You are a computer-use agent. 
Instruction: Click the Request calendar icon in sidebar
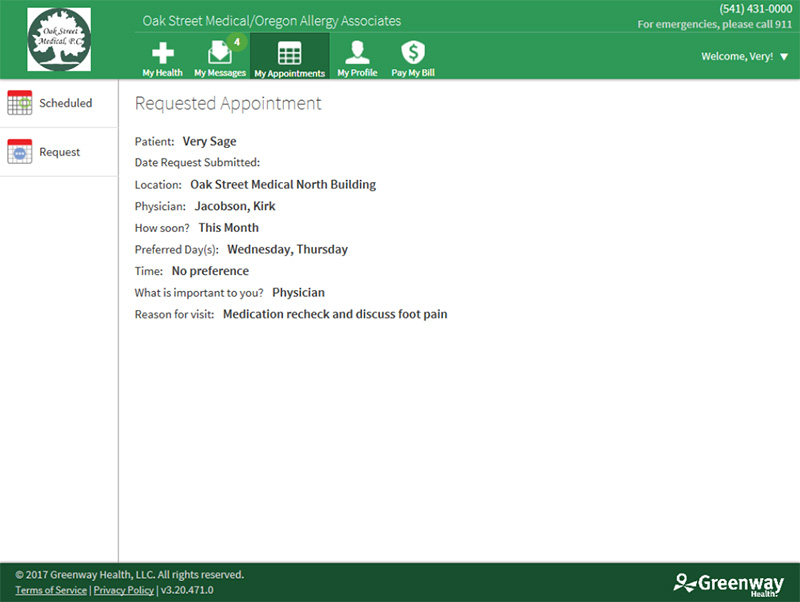20,152
